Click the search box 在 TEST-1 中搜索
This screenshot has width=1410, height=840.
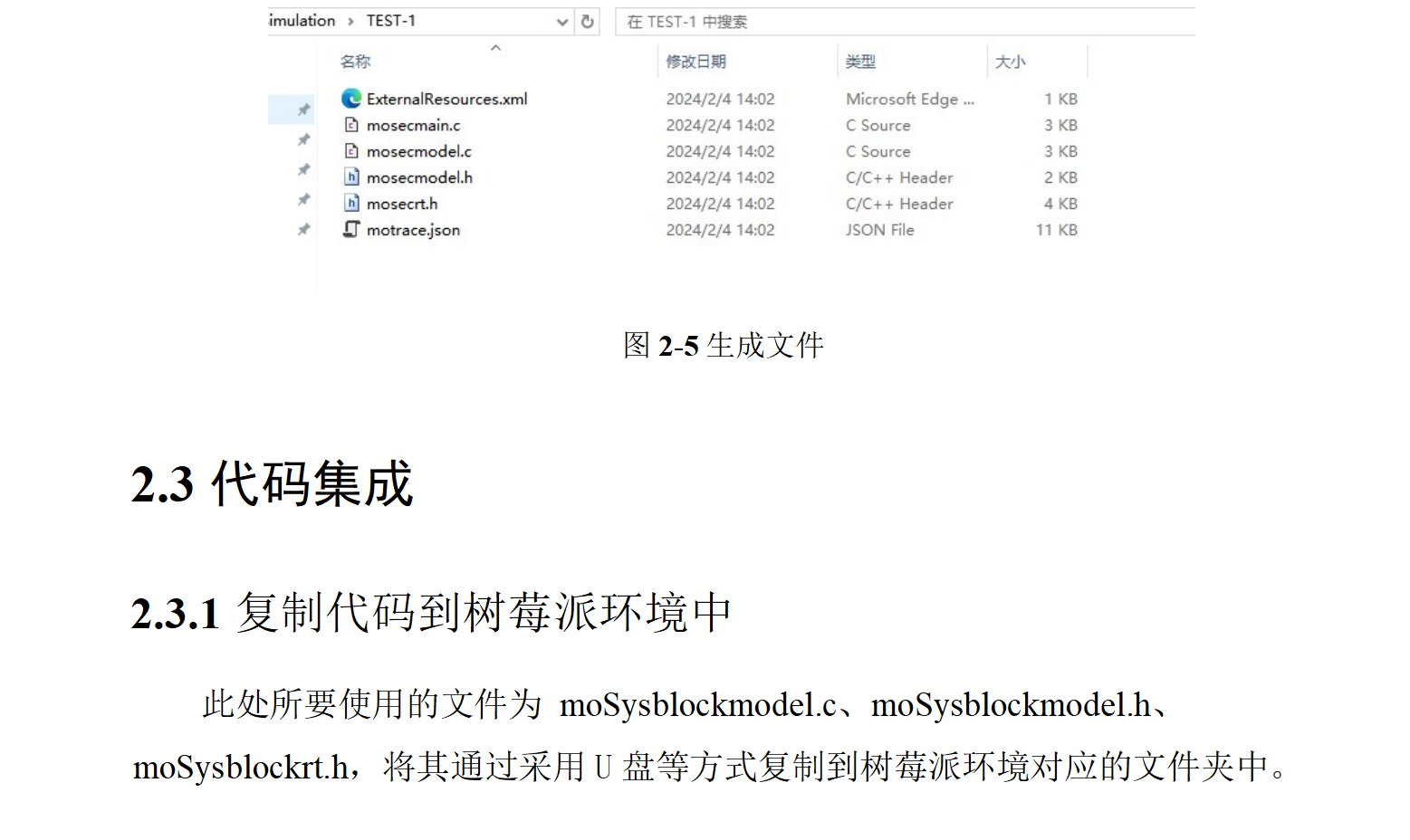click(x=905, y=22)
